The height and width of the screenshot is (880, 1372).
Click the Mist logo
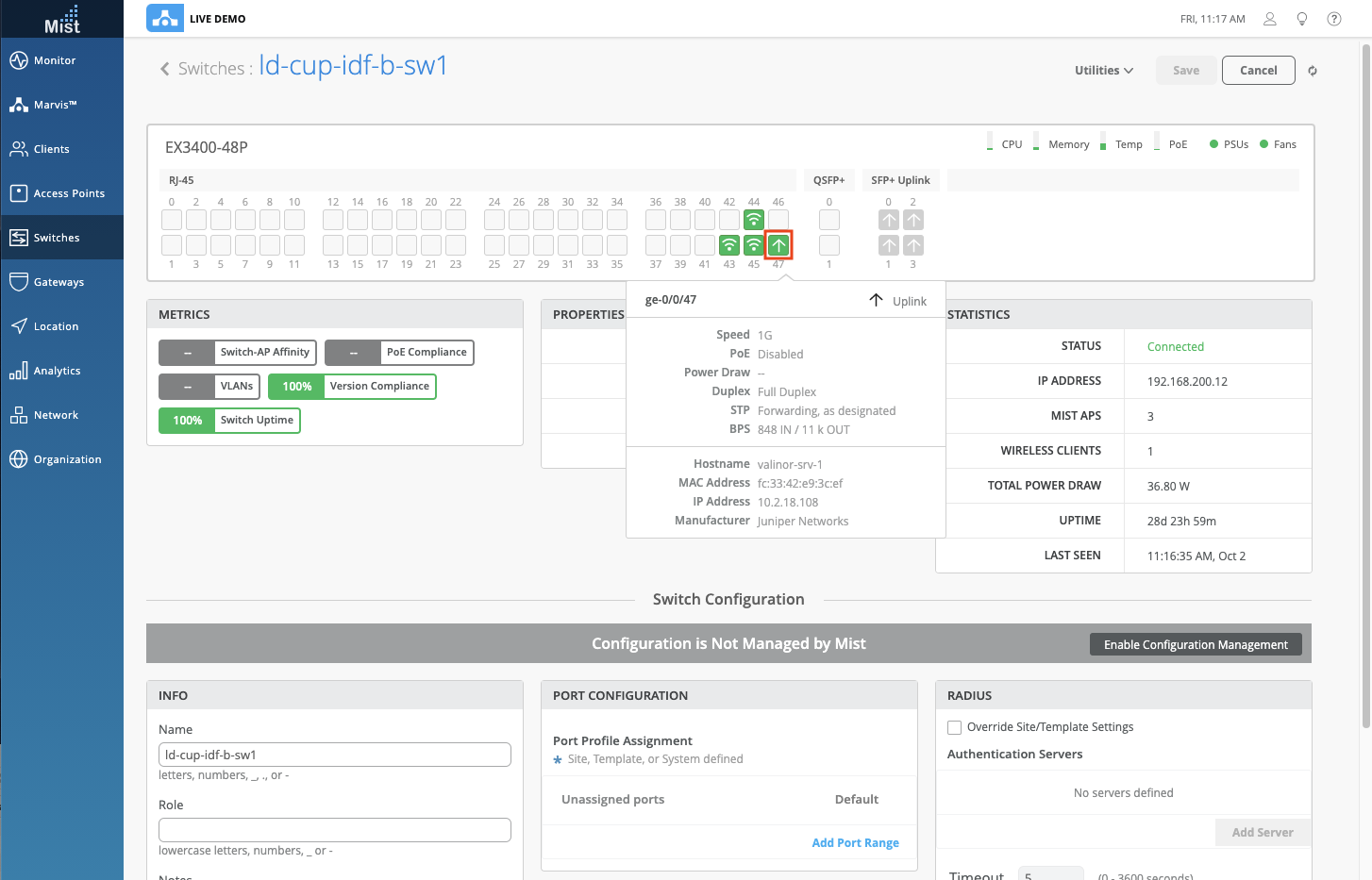[x=62, y=19]
